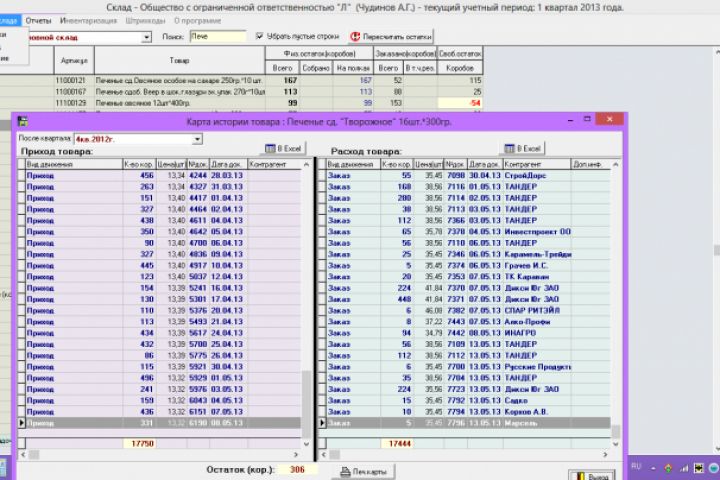This screenshot has height=480, width=720.
Task: Open the После квартала 4кв.2012г. dropdown
Action: point(197,139)
